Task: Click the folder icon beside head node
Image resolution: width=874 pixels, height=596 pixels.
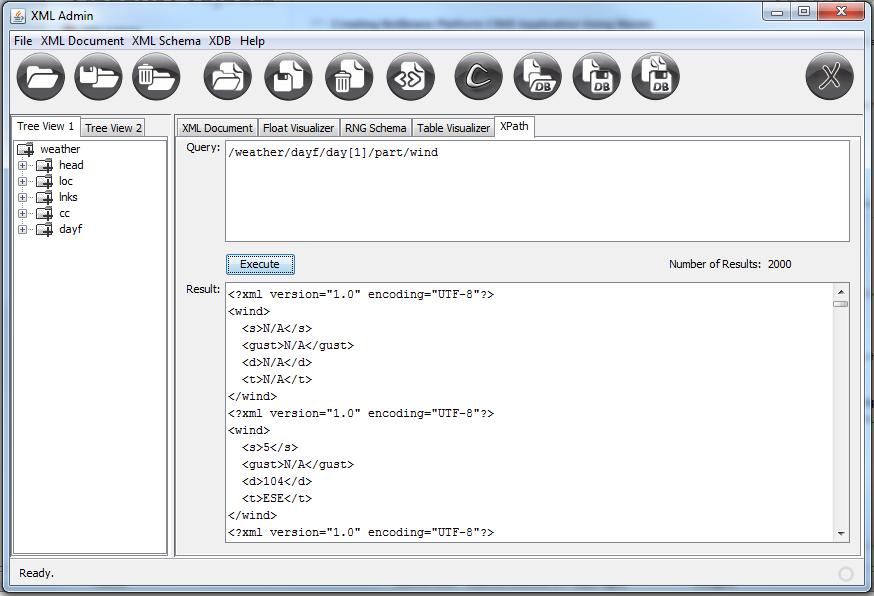Action: pyautogui.click(x=45, y=166)
